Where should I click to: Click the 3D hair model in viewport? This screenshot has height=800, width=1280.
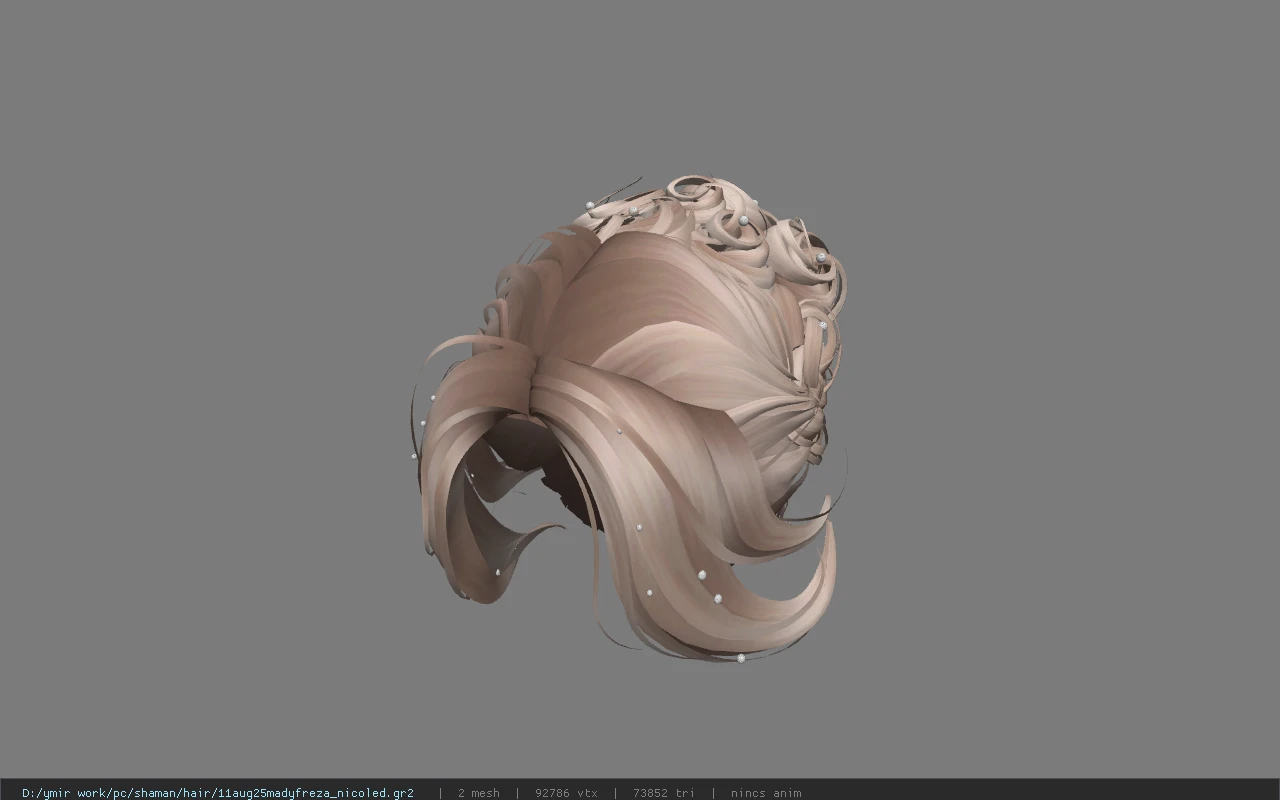click(630, 420)
